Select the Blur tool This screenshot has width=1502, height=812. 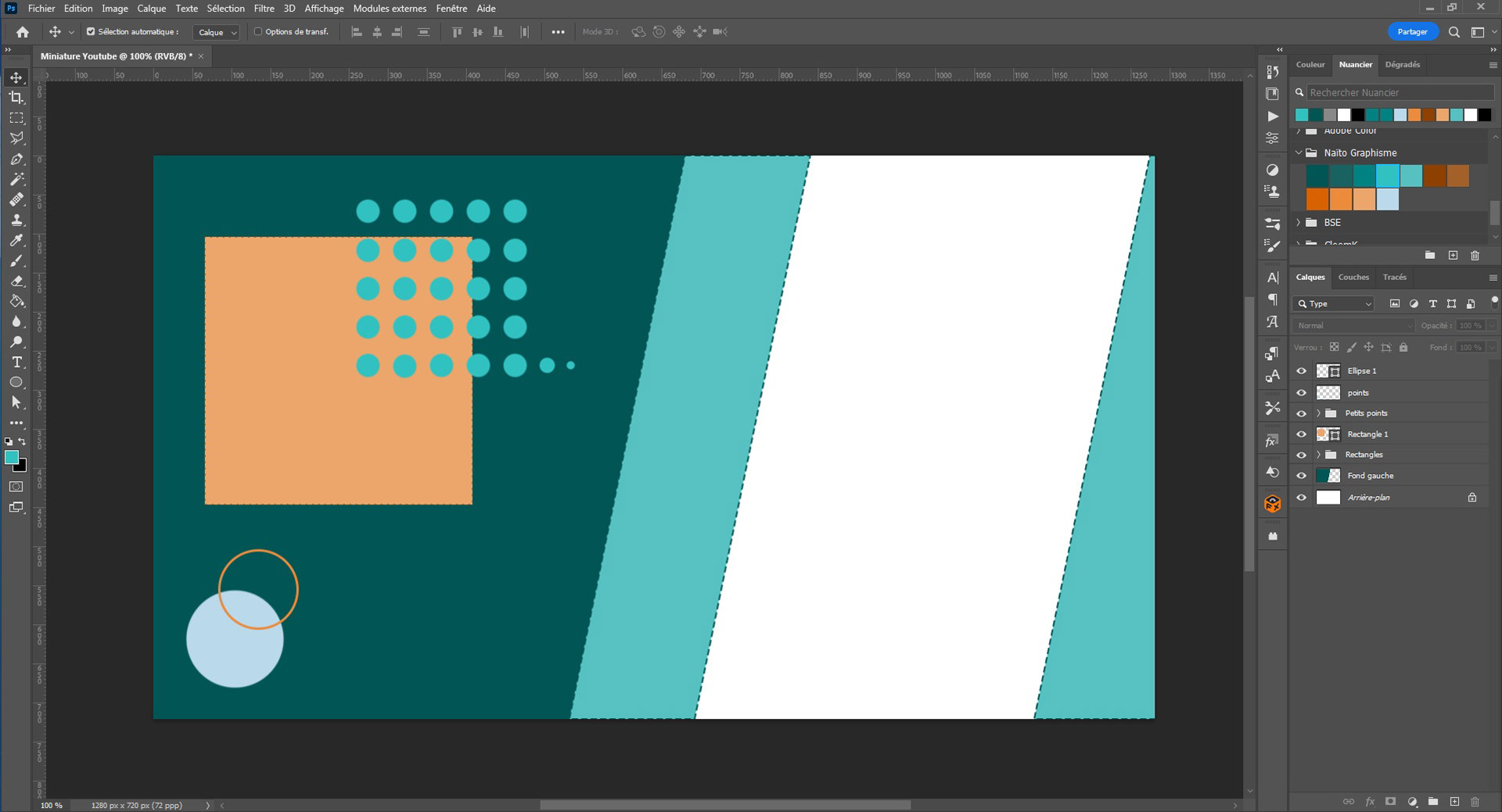click(16, 322)
